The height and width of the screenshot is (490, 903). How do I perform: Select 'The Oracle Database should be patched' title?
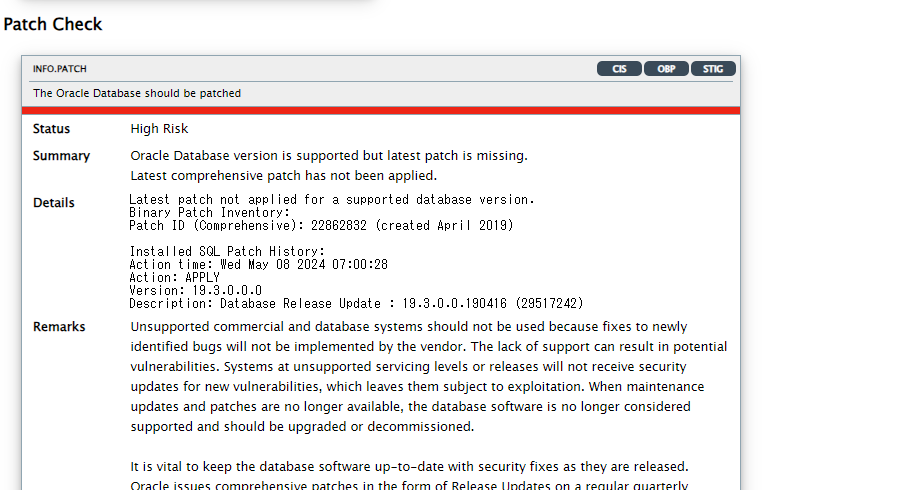tap(137, 93)
